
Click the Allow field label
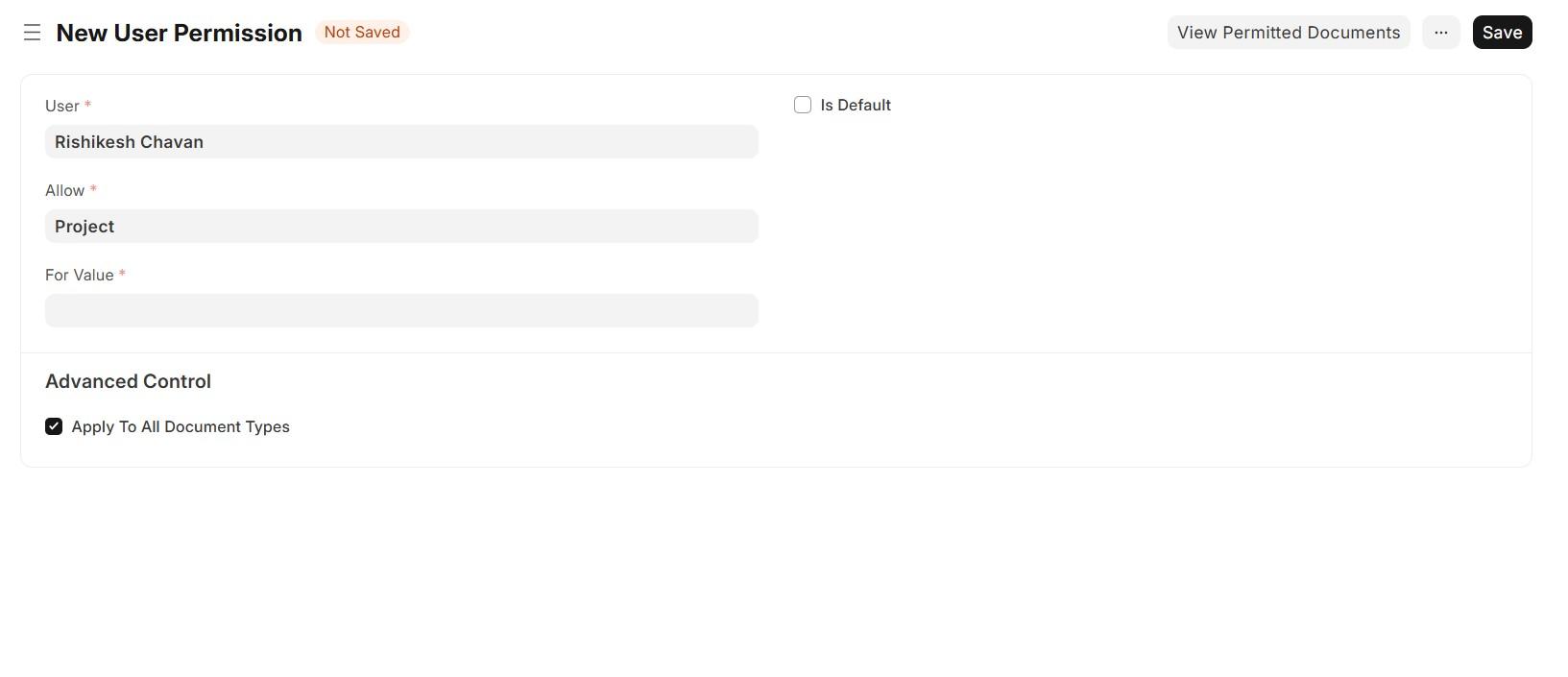pos(64,191)
